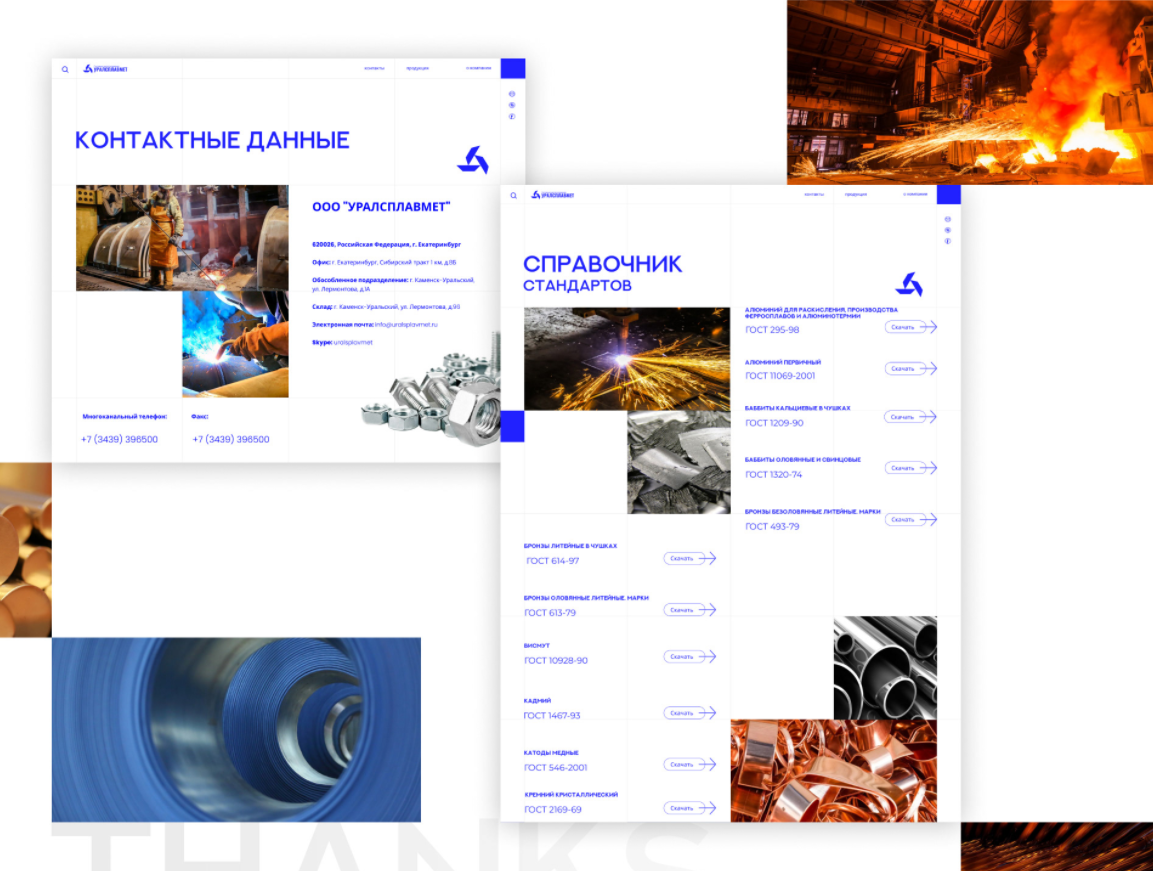This screenshot has height=871, width=1153.
Task: Click the Уралсплавмет logo in the standards page header
Action: [552, 195]
